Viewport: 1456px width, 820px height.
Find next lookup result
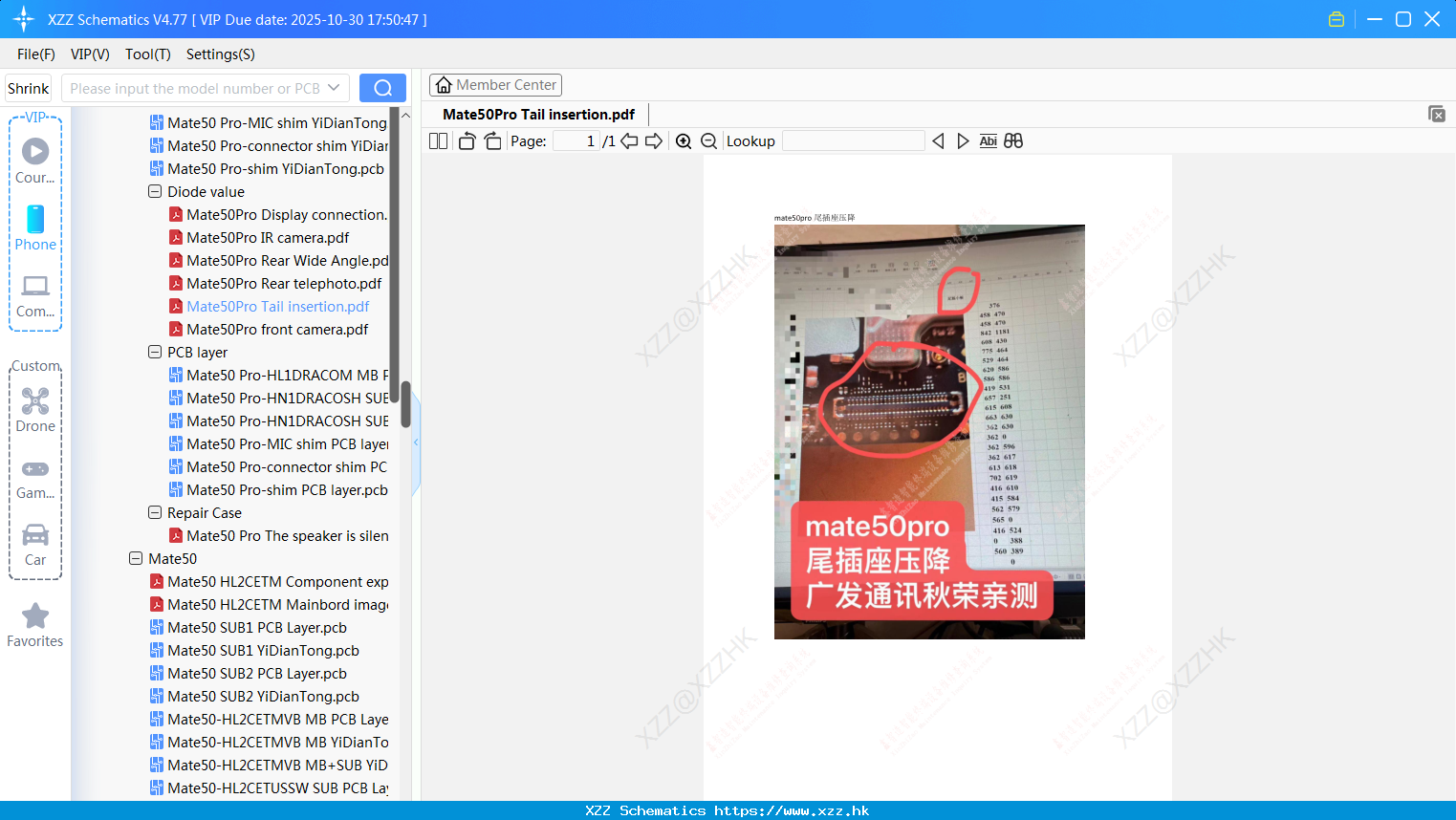point(963,141)
